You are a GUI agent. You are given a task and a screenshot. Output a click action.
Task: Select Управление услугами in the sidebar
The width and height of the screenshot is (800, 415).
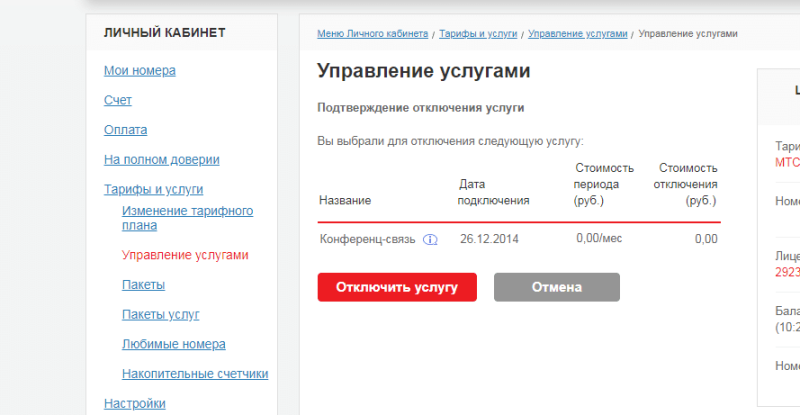point(185,255)
